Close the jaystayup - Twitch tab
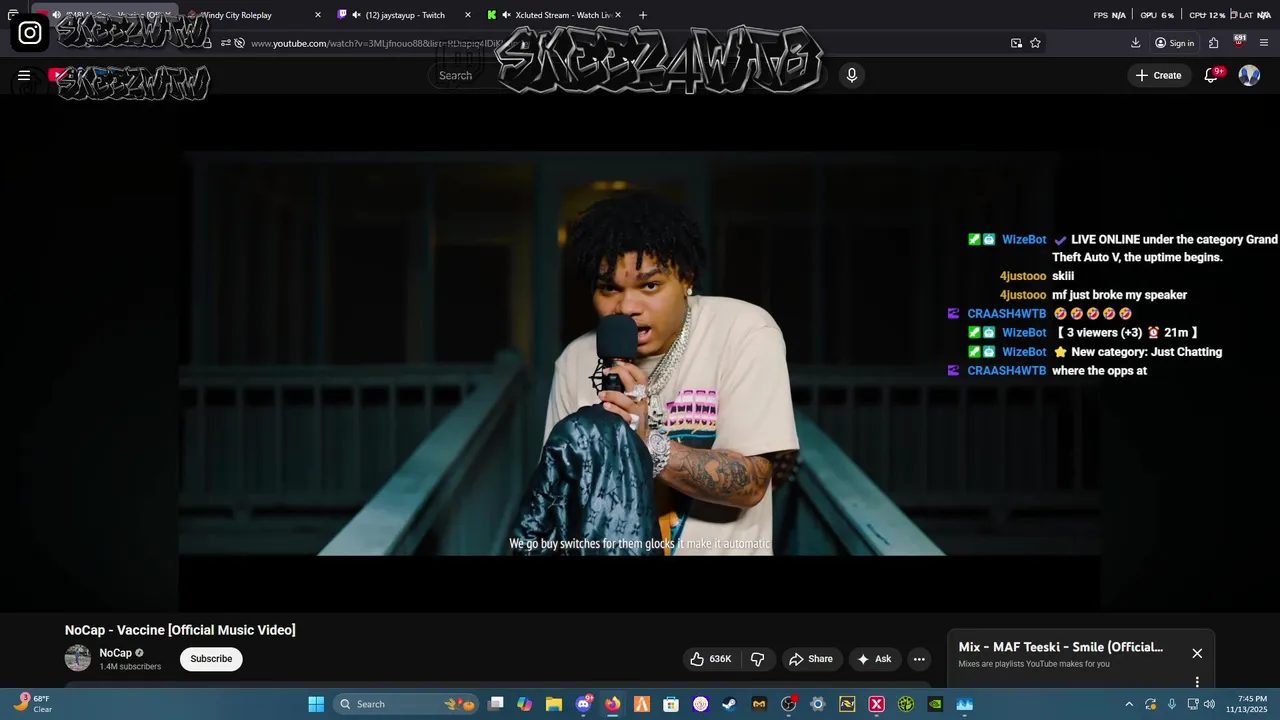1280x720 pixels. 467,15
